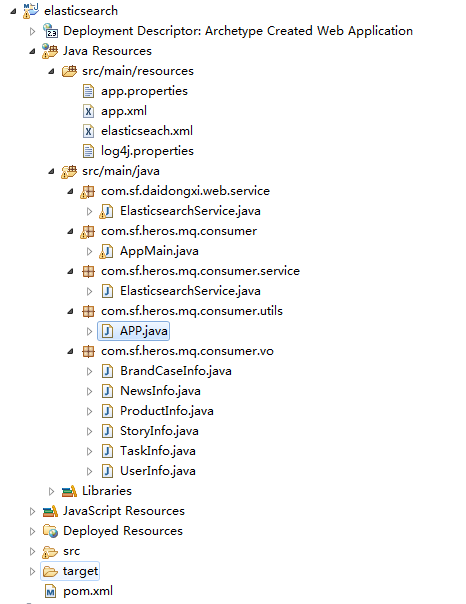Click the JavaScript Resources icon
466x604 pixels.
point(50,511)
